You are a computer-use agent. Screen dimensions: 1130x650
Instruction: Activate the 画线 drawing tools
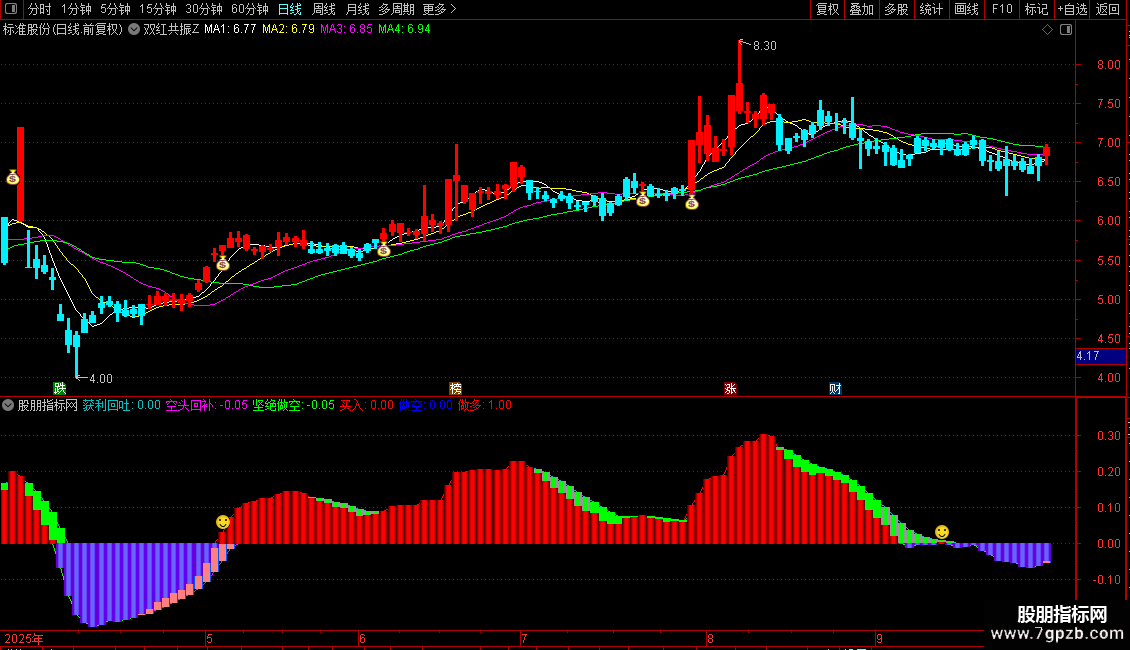966,9
